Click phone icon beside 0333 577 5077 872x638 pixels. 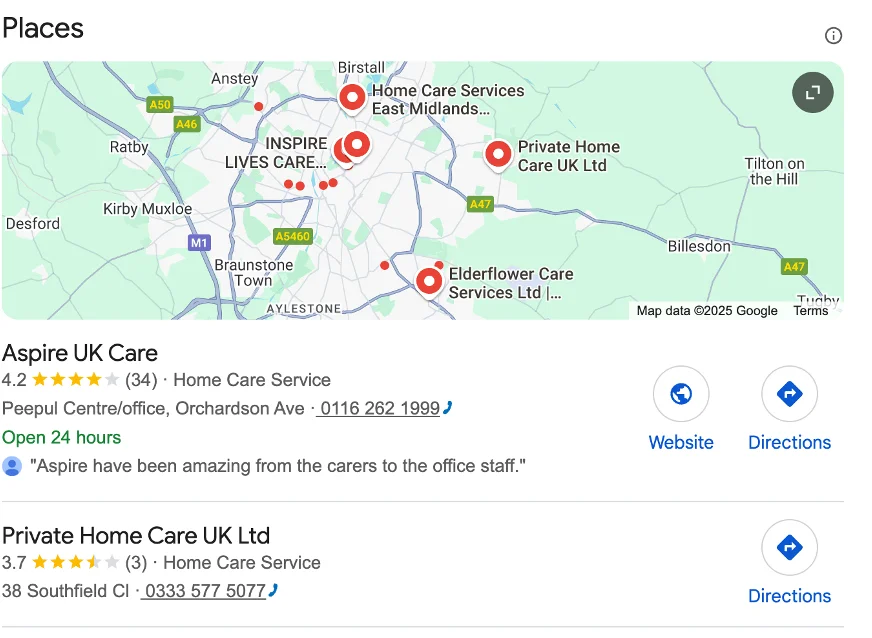pos(273,591)
